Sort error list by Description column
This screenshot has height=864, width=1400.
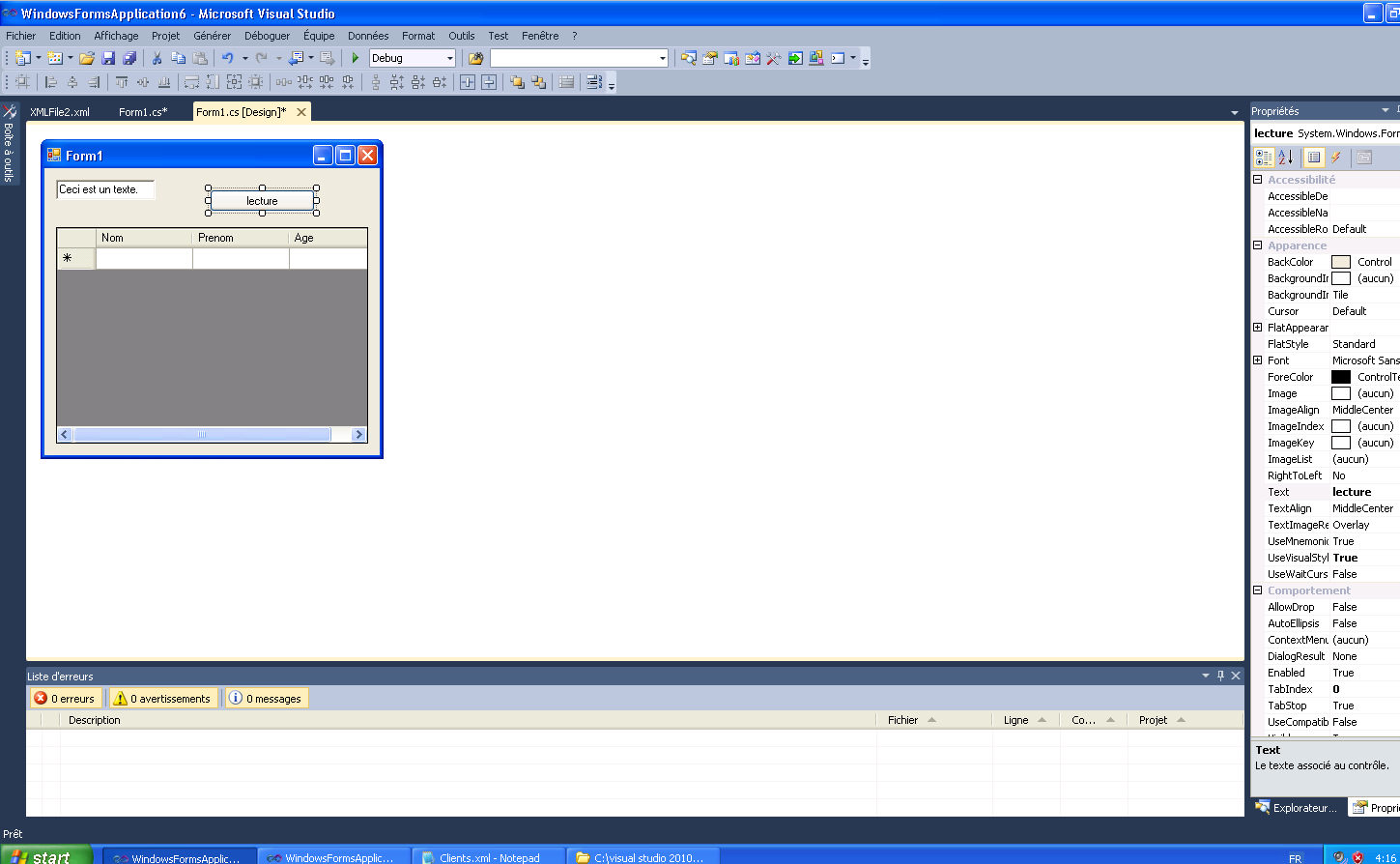pyautogui.click(x=468, y=720)
